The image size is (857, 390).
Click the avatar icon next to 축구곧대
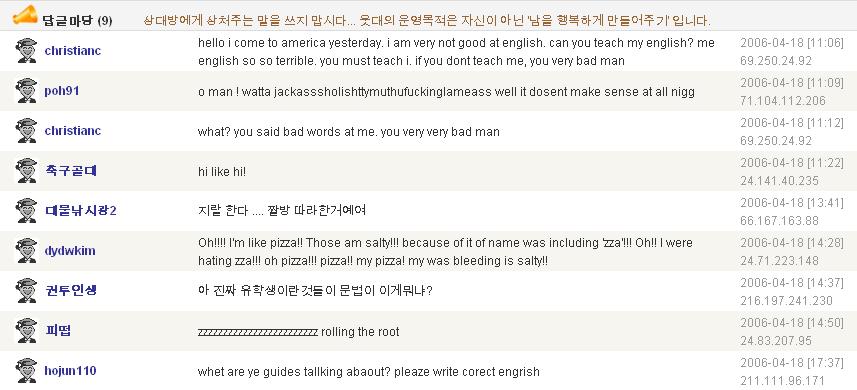point(25,171)
